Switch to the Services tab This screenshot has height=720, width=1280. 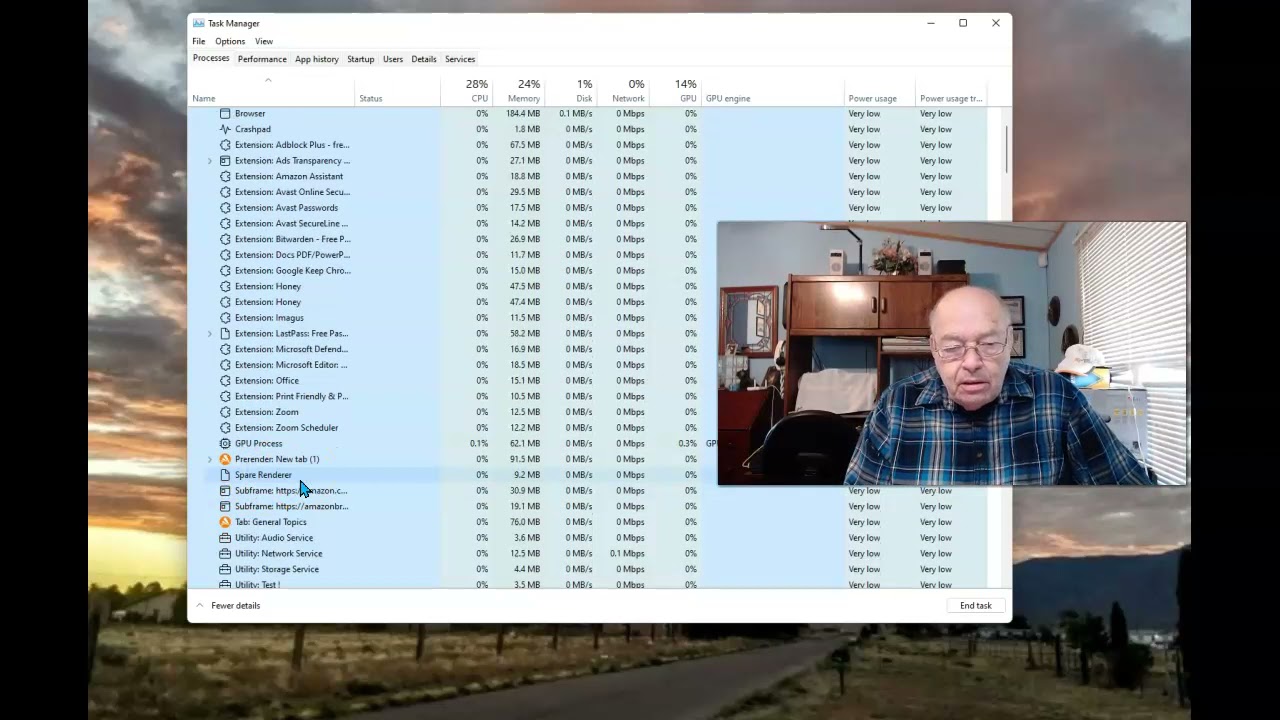[x=460, y=59]
